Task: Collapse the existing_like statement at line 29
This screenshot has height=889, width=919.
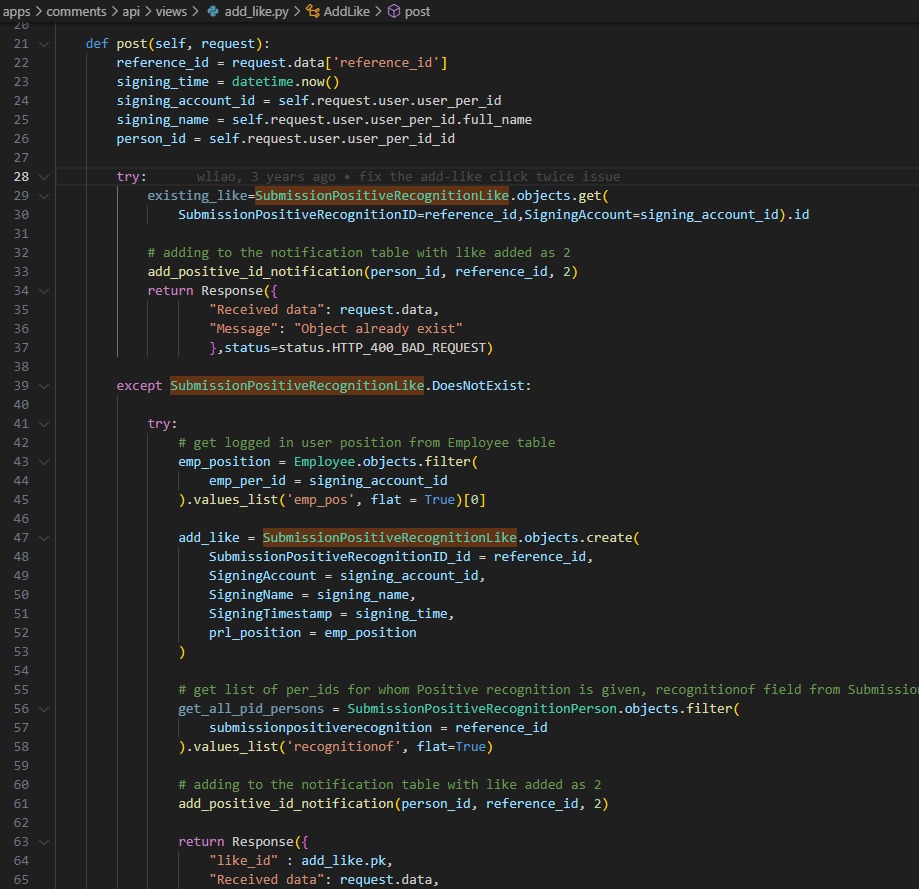Action: (x=44, y=196)
